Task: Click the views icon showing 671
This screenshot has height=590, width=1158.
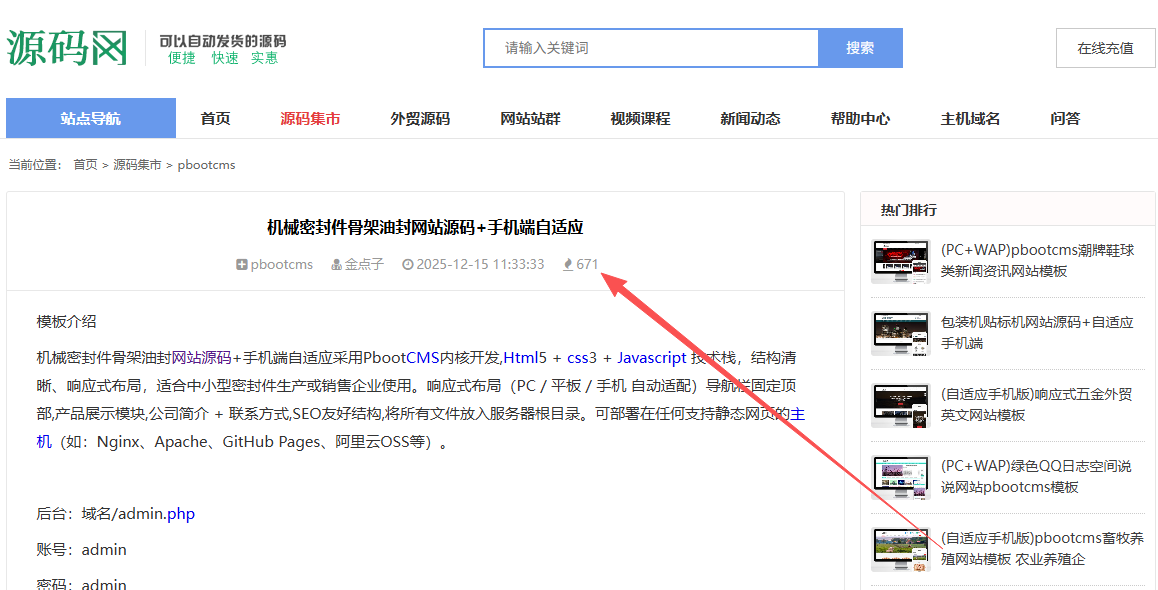Action: click(566, 264)
